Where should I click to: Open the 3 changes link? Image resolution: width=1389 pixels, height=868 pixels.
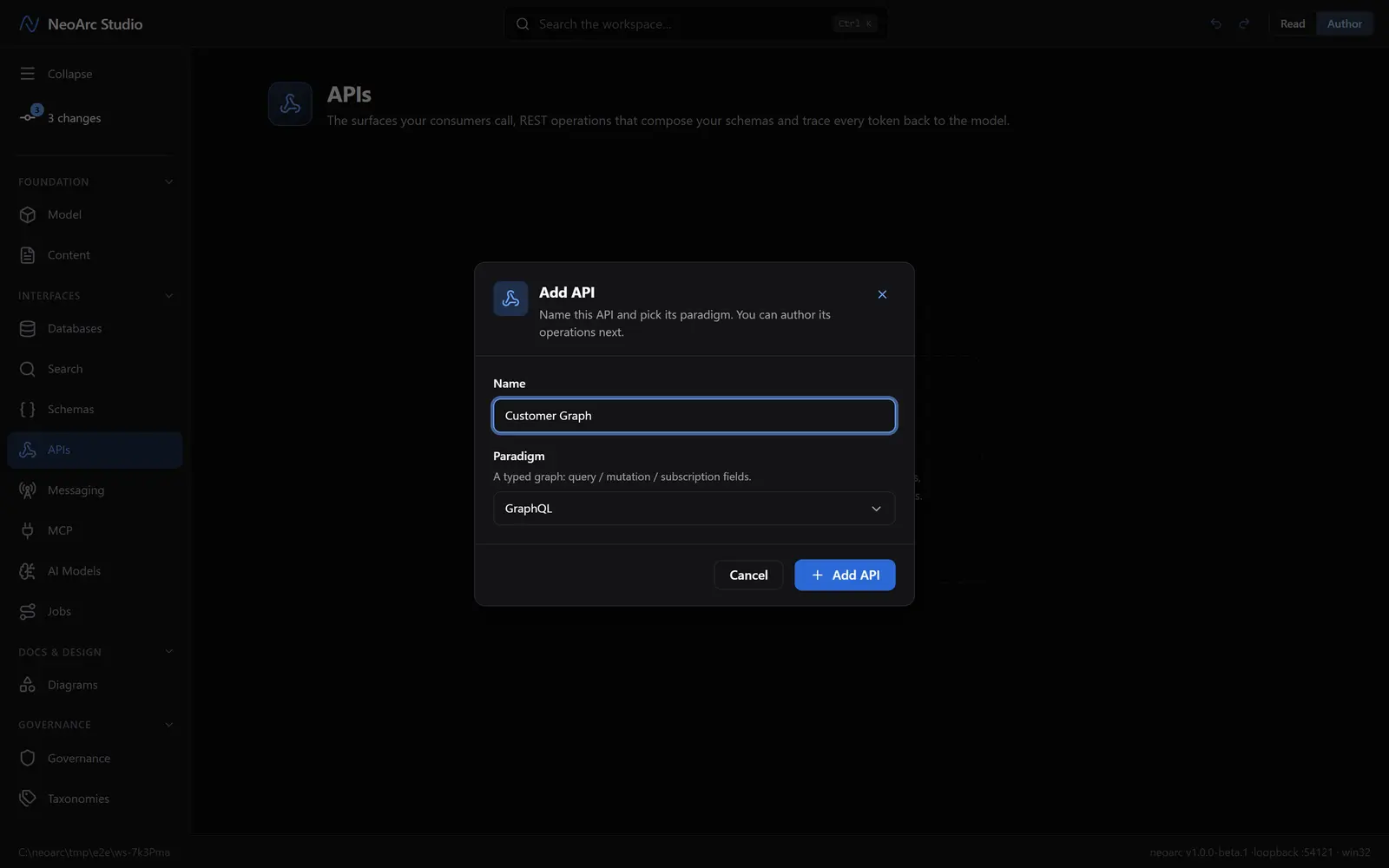74,118
